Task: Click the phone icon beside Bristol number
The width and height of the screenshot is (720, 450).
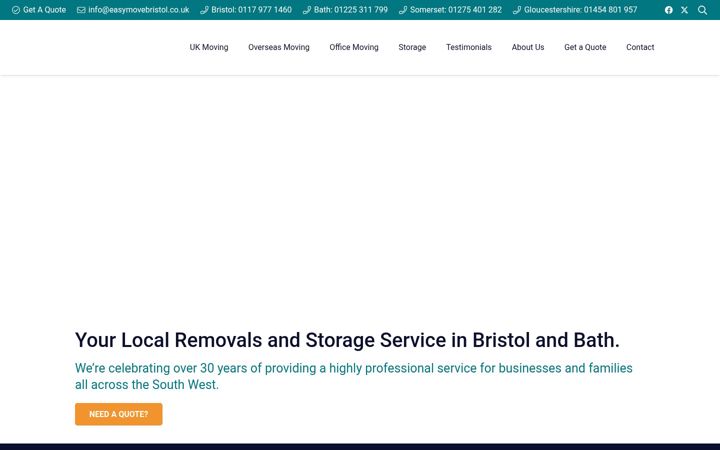Action: click(x=204, y=10)
